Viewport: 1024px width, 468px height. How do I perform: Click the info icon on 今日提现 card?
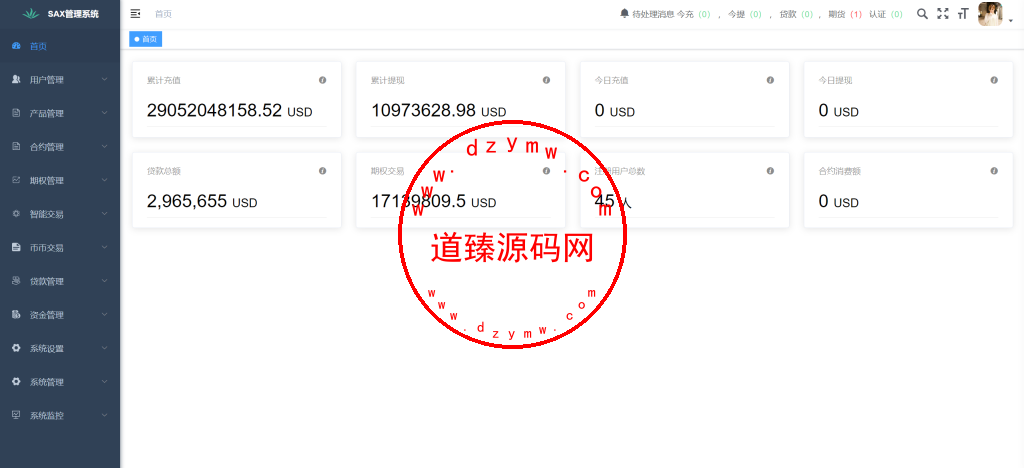click(x=994, y=80)
